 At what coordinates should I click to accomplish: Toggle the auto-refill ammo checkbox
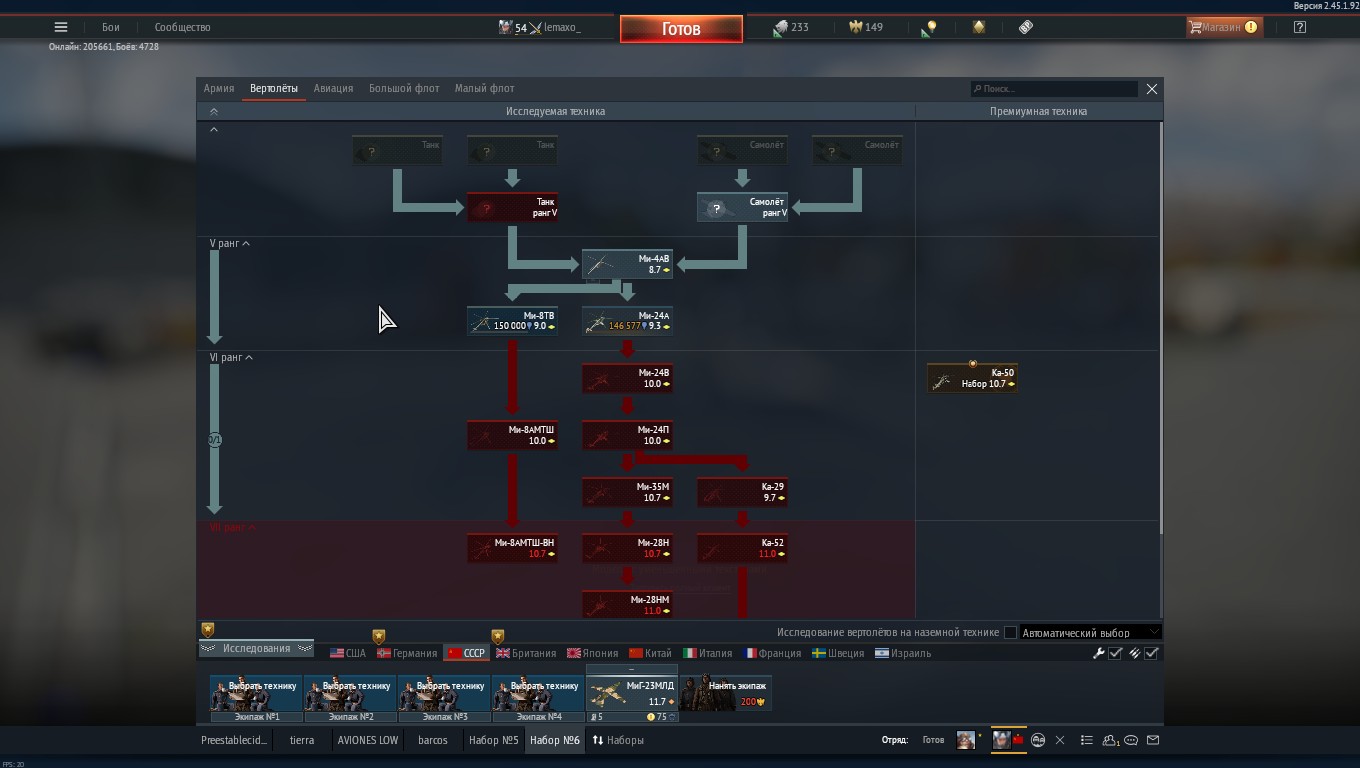(1152, 653)
